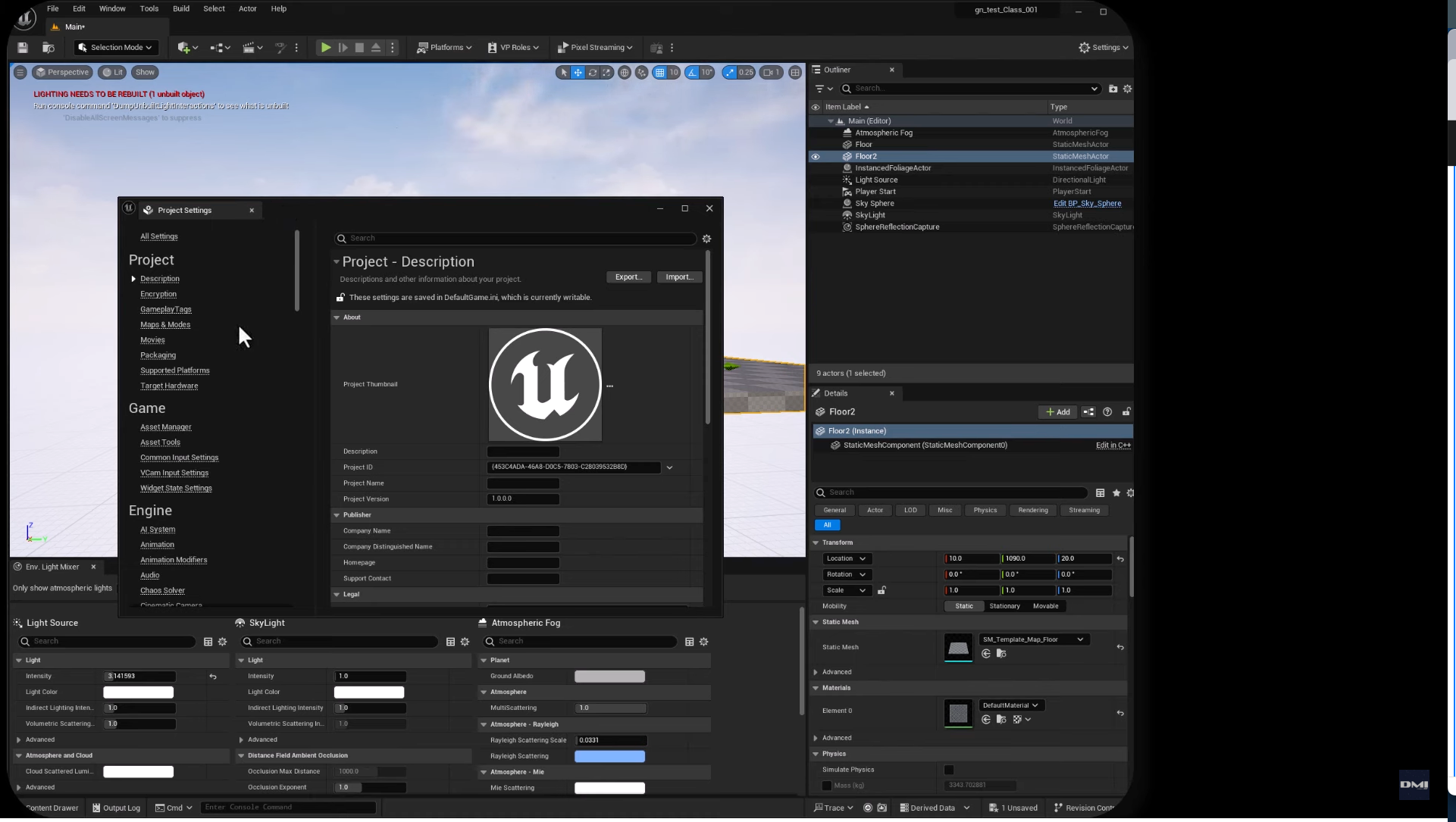Image resolution: width=1456 pixels, height=822 pixels.
Task: Open Outliner filter options icon
Action: click(823, 89)
